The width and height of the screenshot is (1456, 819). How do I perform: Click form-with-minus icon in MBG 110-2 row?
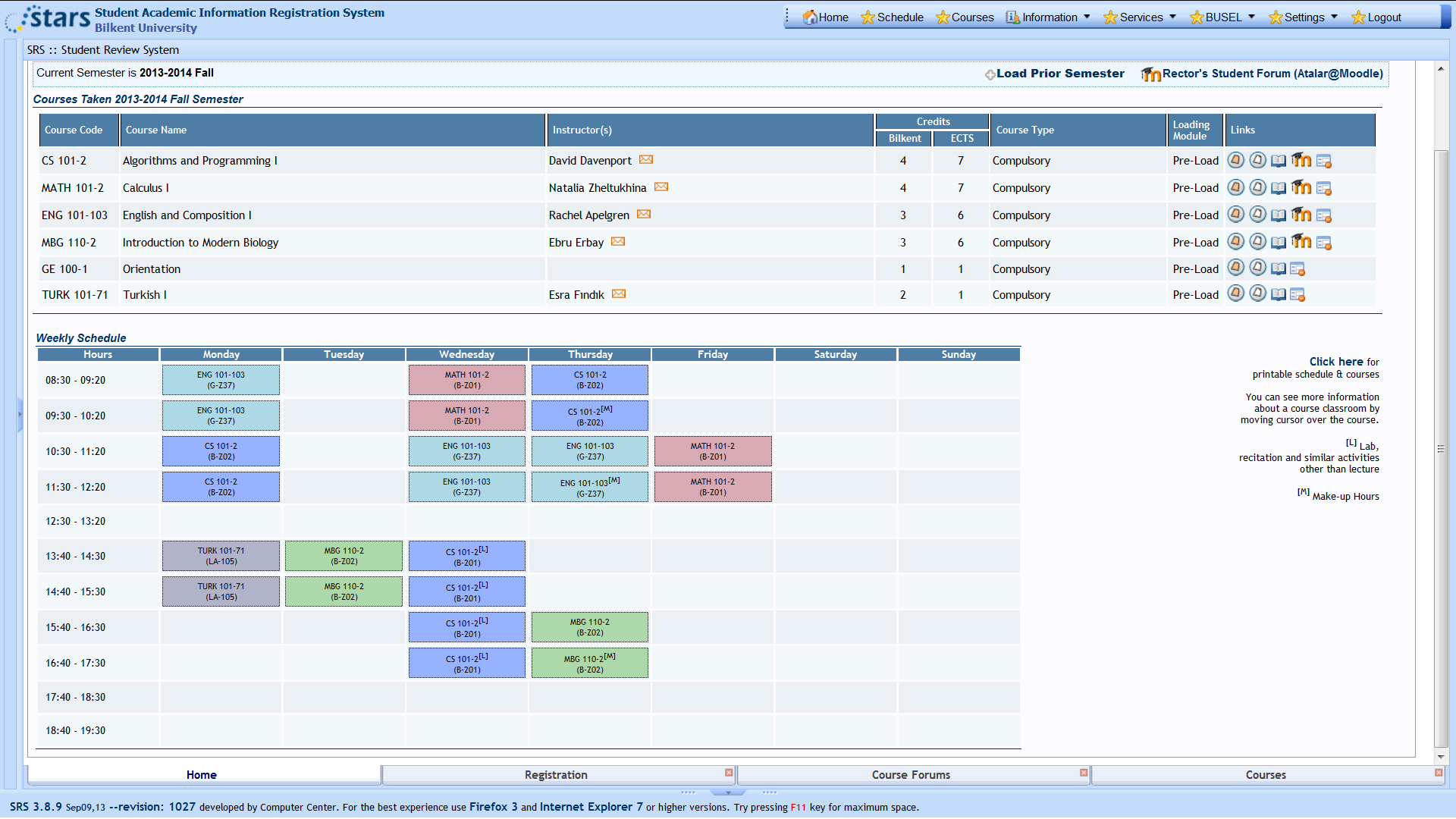click(x=1324, y=243)
